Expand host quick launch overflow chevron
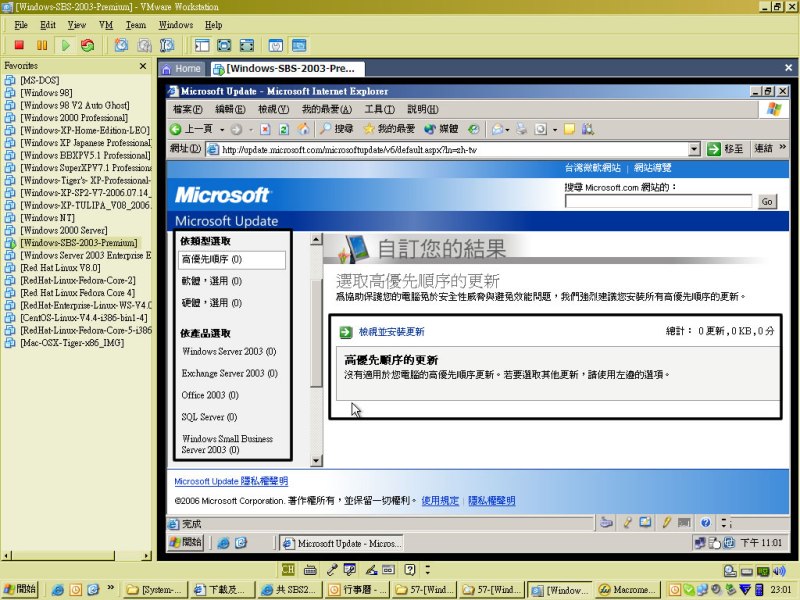800x600 pixels. point(110,587)
